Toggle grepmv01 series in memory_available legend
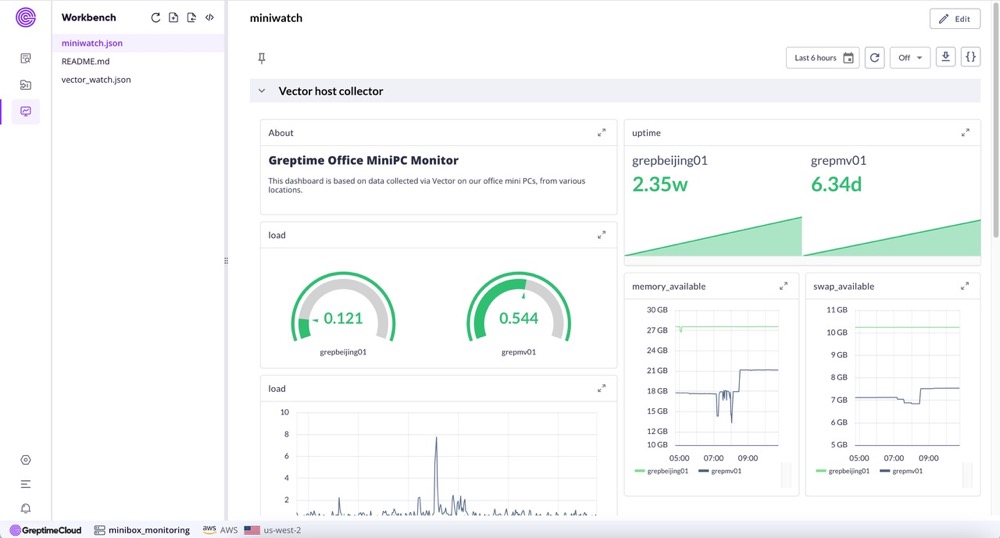 tap(720, 471)
